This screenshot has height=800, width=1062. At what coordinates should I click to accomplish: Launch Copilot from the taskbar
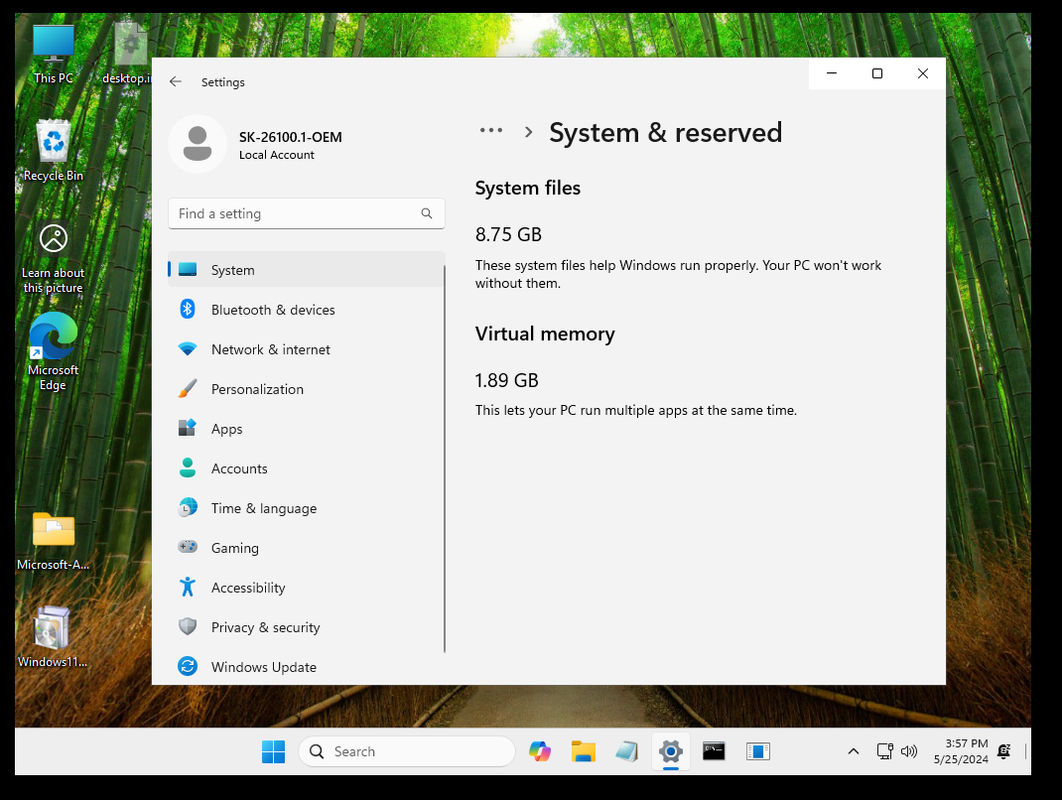[x=540, y=751]
